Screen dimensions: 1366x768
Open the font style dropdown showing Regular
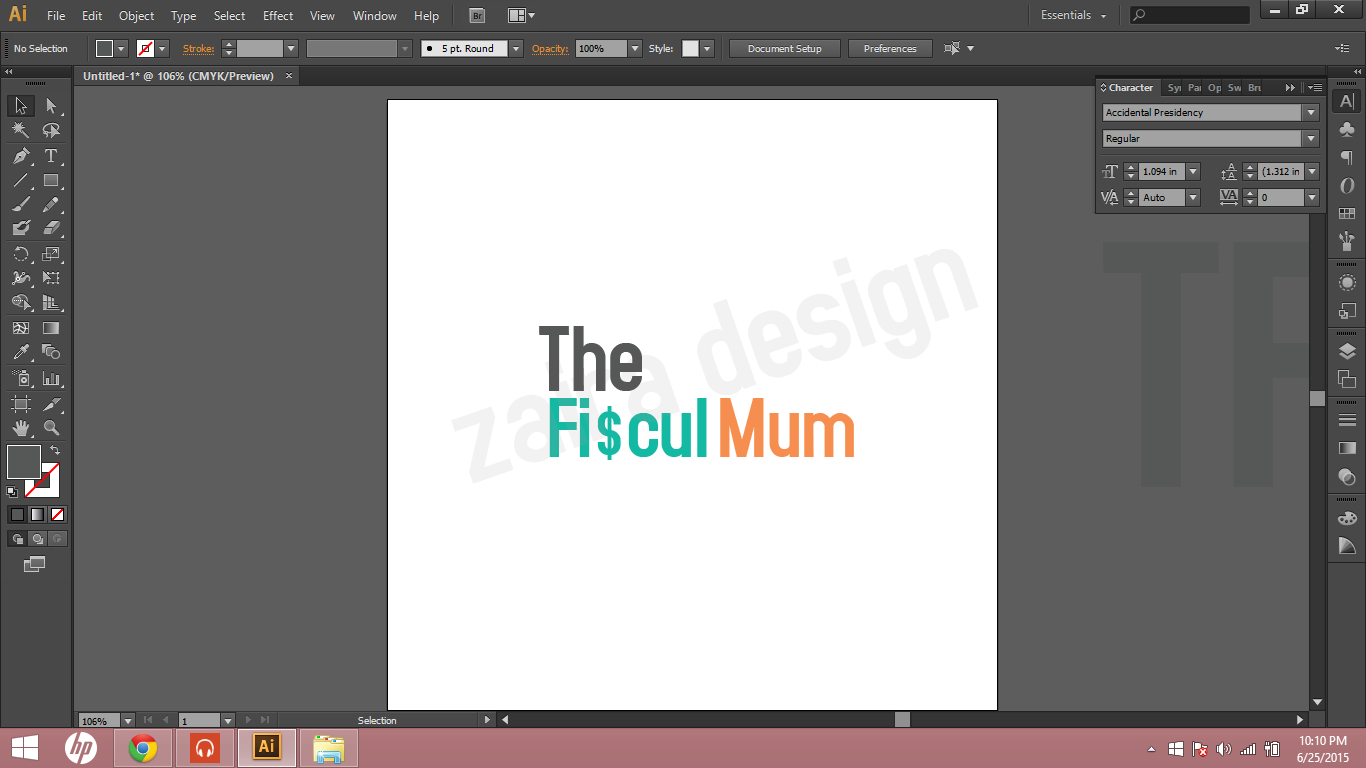click(x=1309, y=138)
